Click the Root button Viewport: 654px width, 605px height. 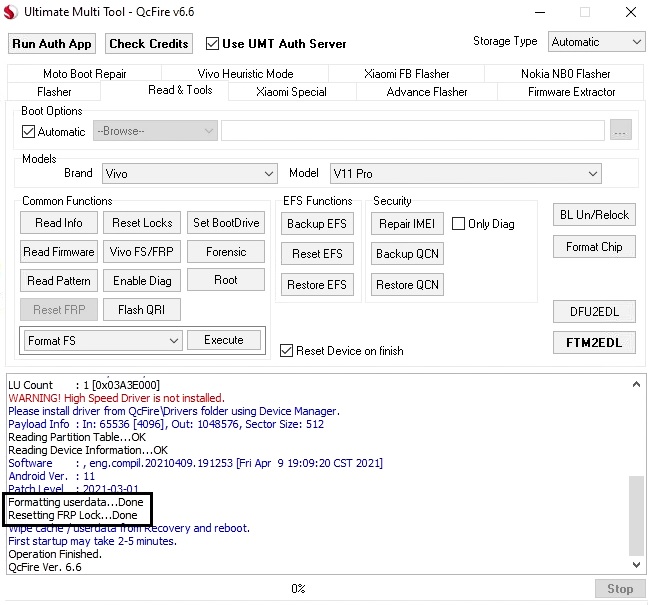pyautogui.click(x=226, y=280)
